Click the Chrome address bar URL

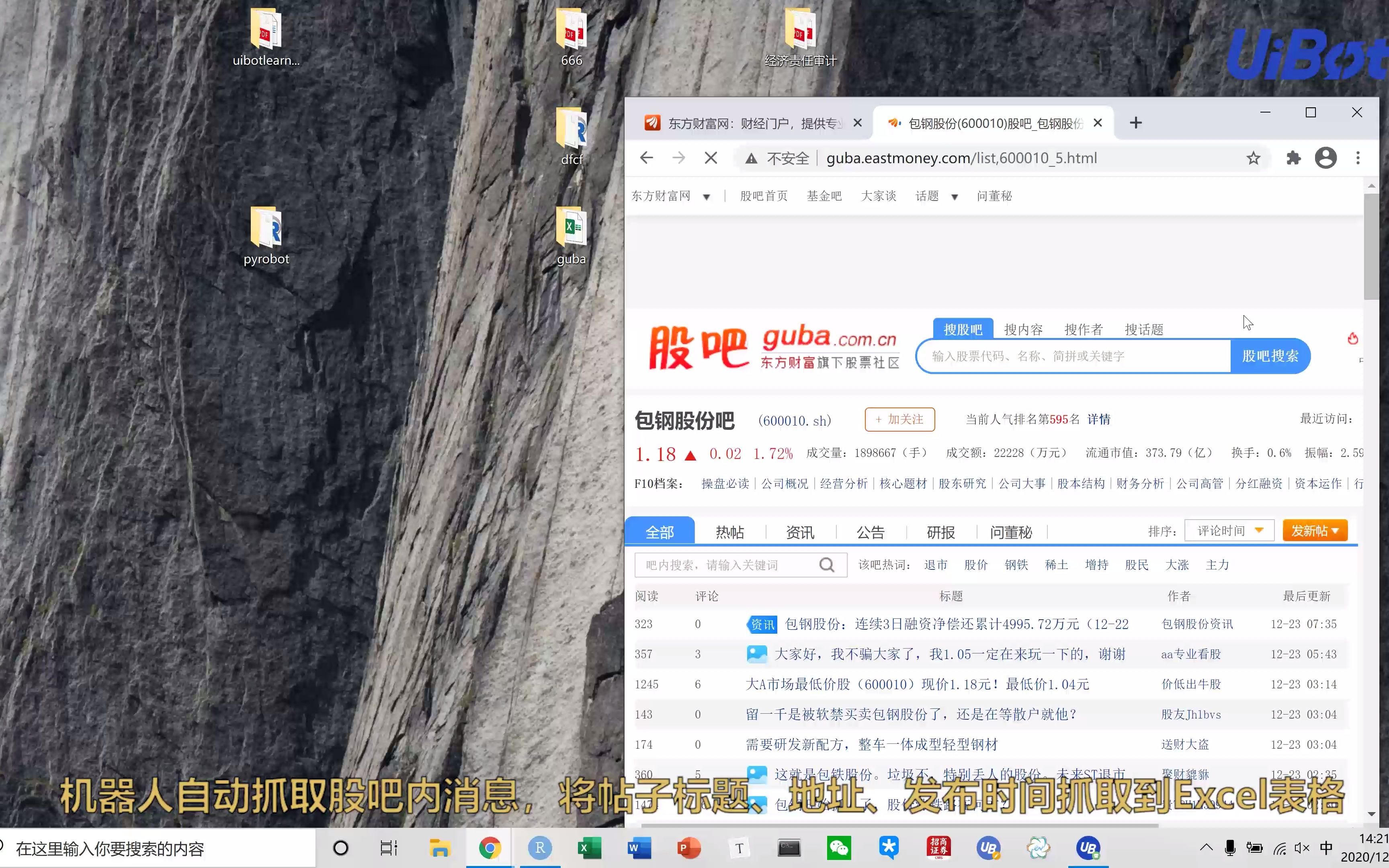click(961, 158)
